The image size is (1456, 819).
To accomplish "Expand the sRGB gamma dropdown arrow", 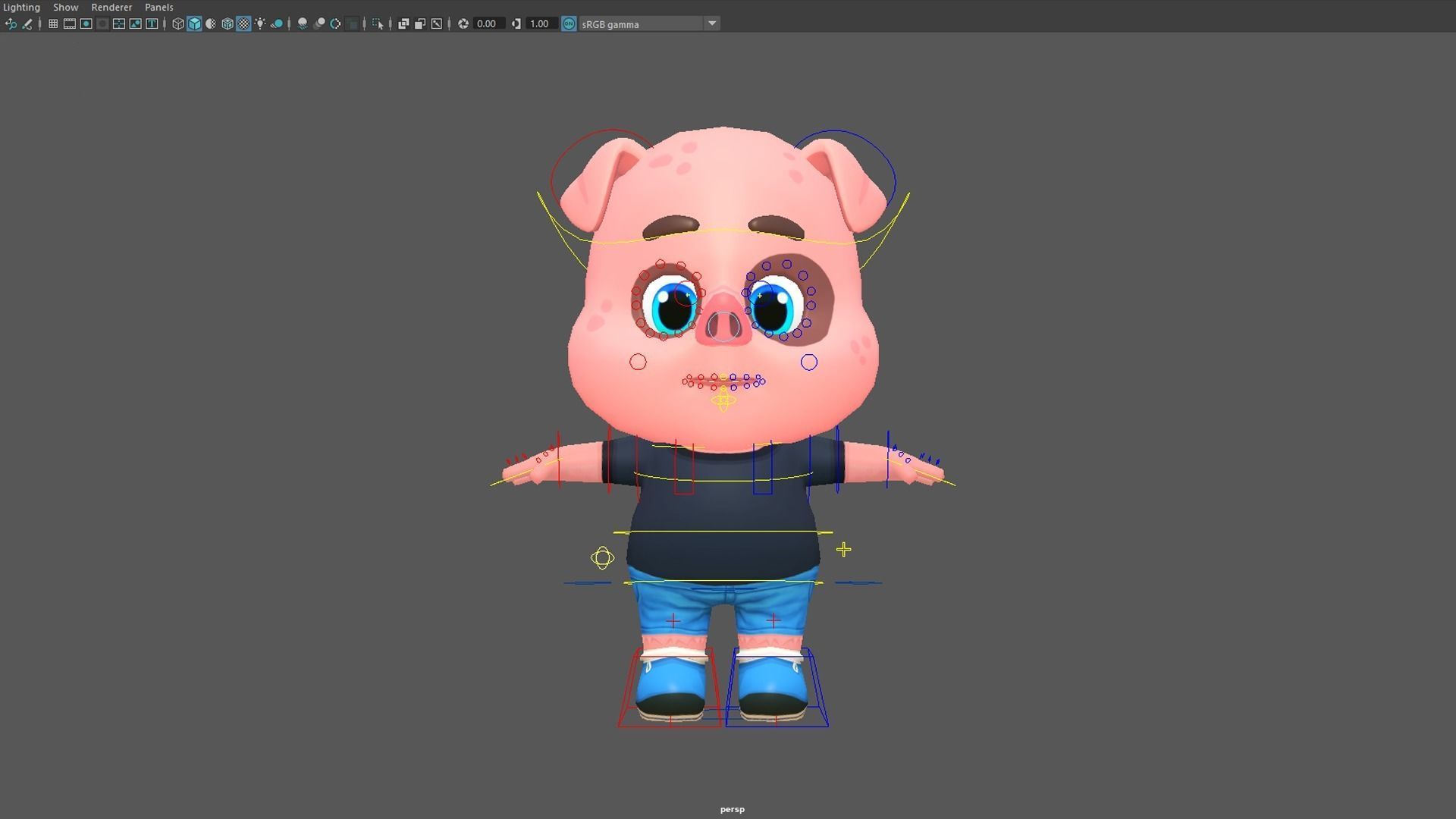I will (711, 24).
